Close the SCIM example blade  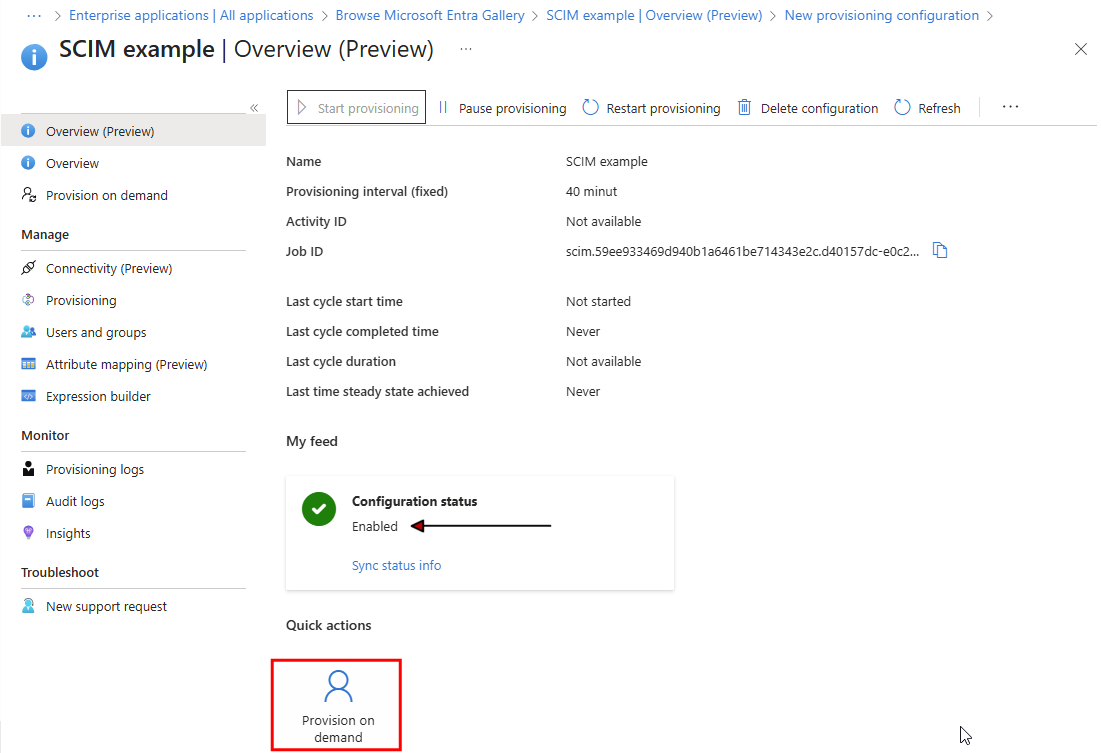(x=1081, y=49)
